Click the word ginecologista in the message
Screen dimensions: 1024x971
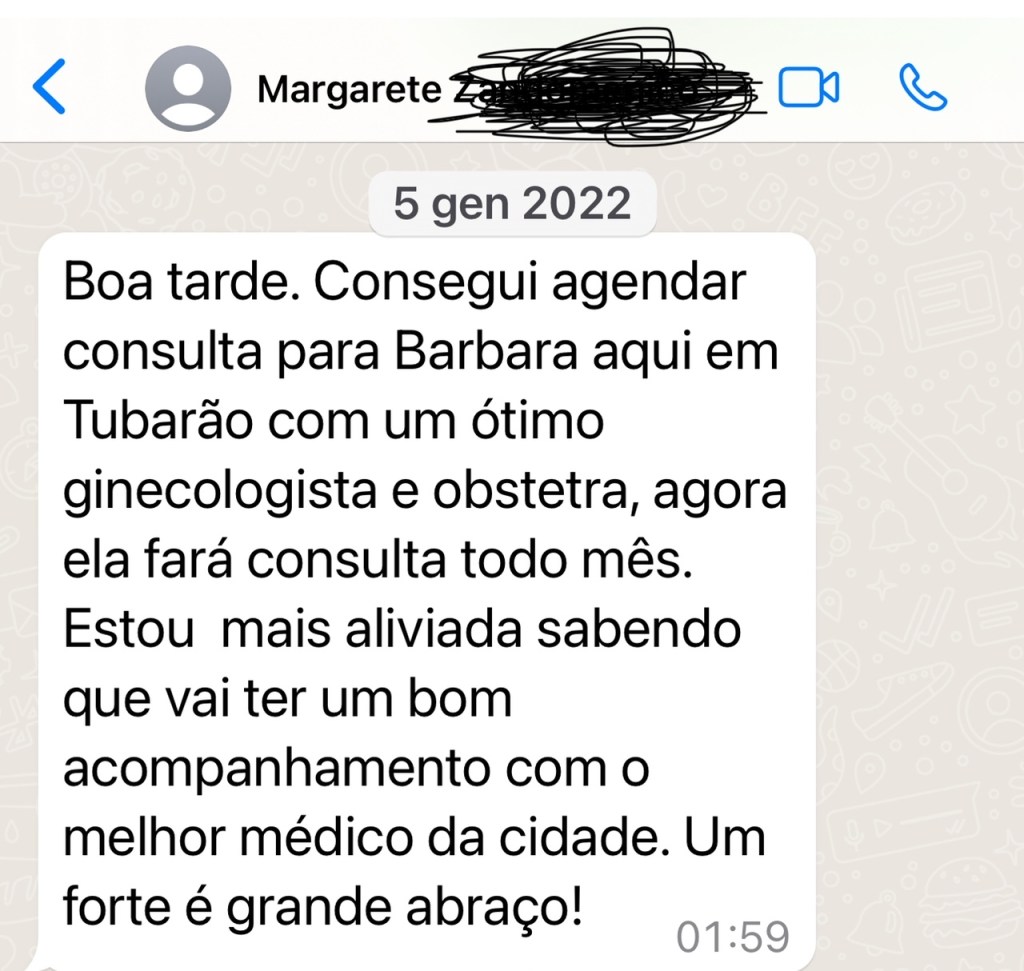point(220,492)
